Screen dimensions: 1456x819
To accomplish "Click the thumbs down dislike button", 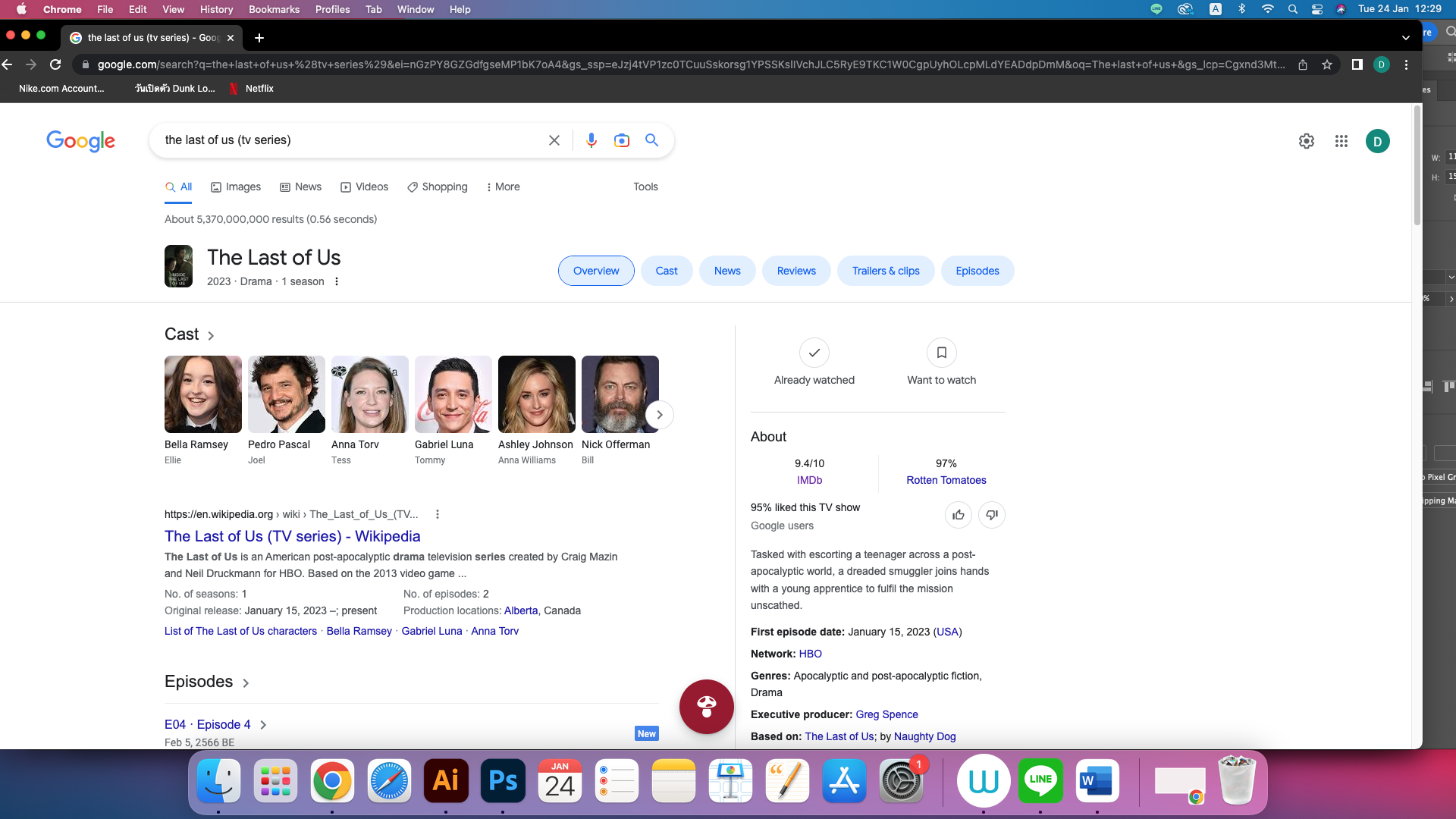I will coord(992,515).
